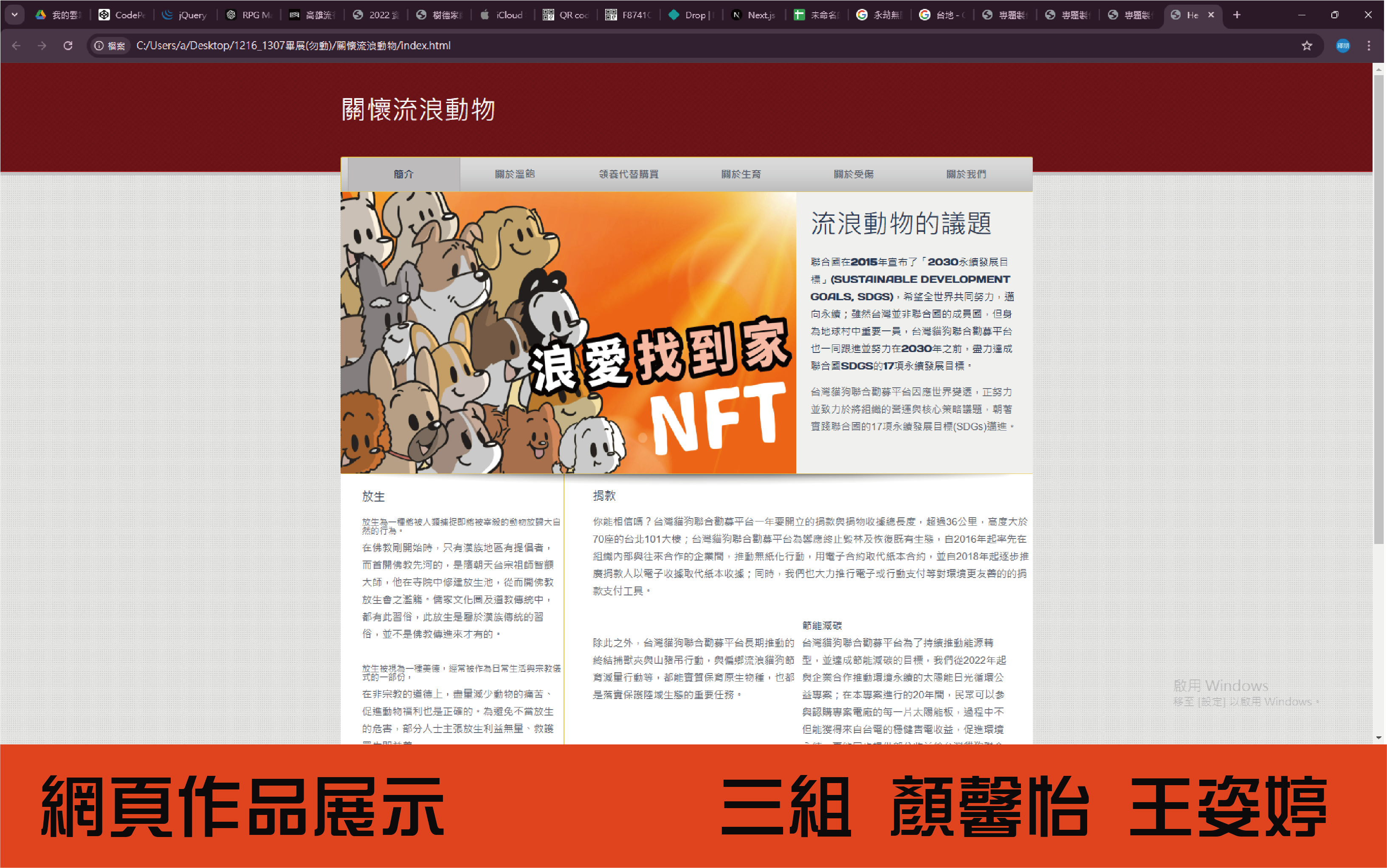1387x868 pixels.
Task: Click the page vertical scrollbar thumb
Action: (1379, 309)
